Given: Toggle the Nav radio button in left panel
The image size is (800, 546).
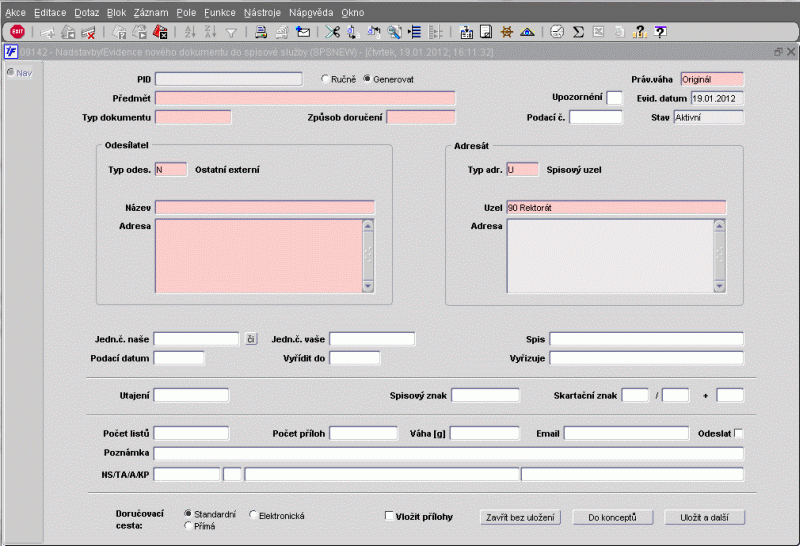Looking at the screenshot, I should [11, 72].
